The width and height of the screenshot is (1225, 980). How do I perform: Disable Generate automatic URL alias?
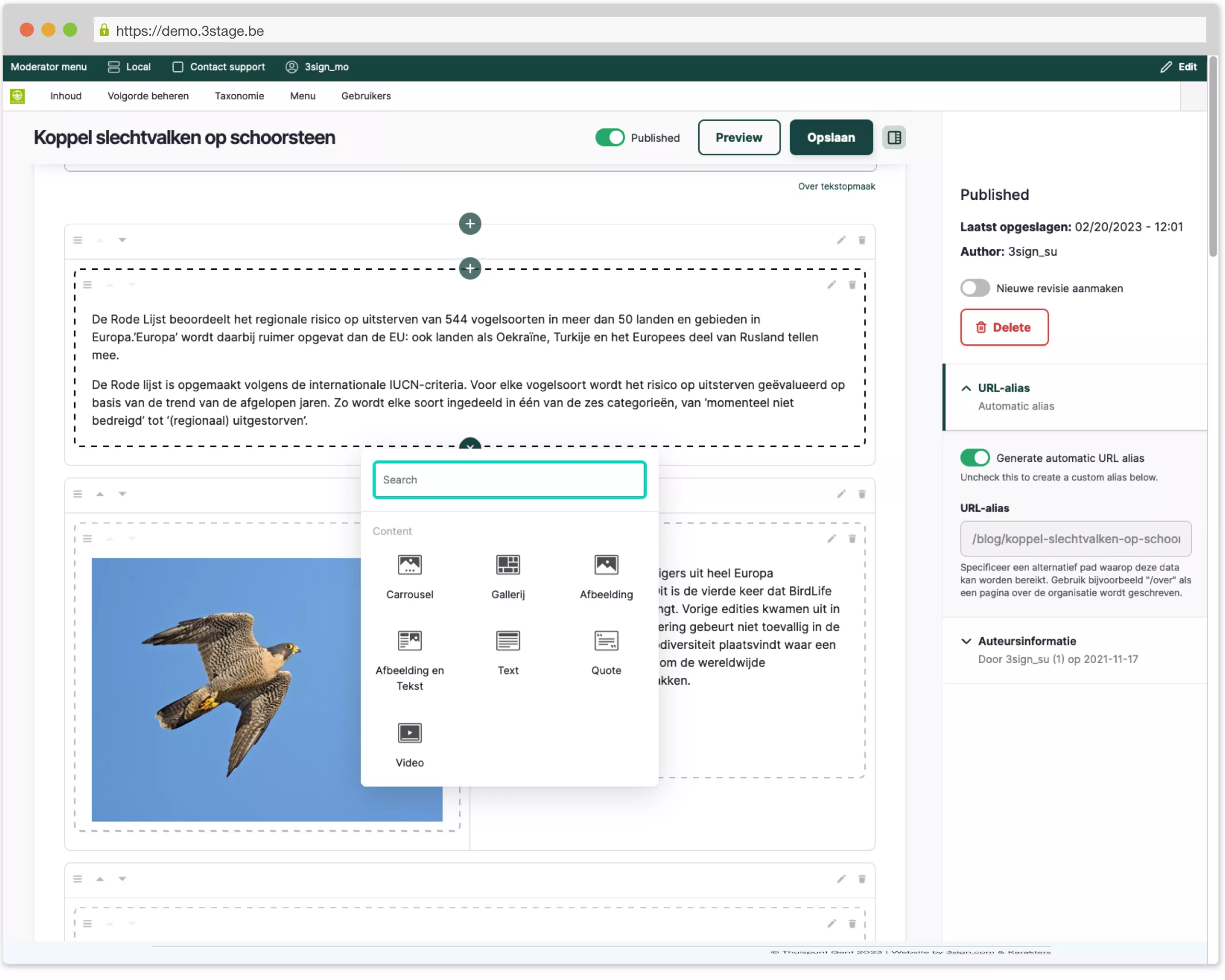975,457
